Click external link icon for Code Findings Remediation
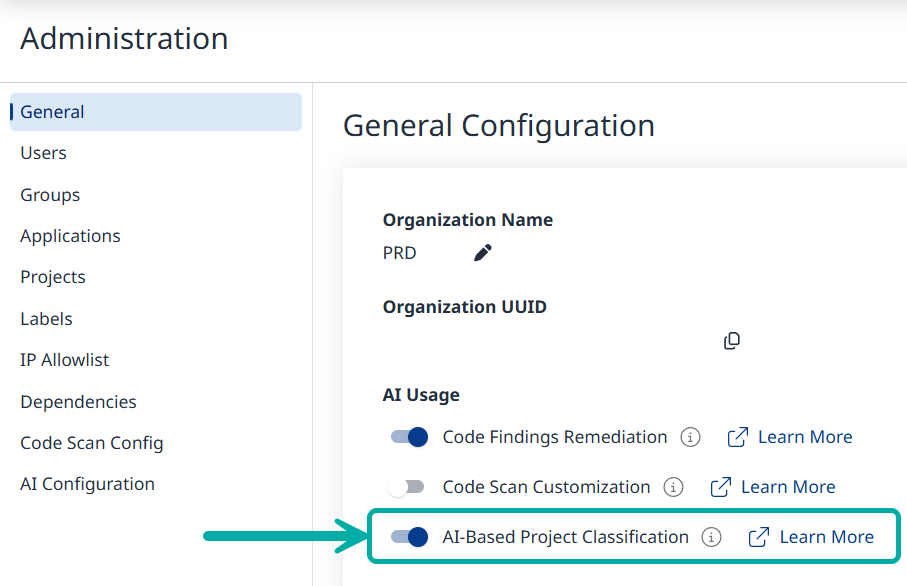The height and width of the screenshot is (586, 907). pyautogui.click(x=738, y=437)
